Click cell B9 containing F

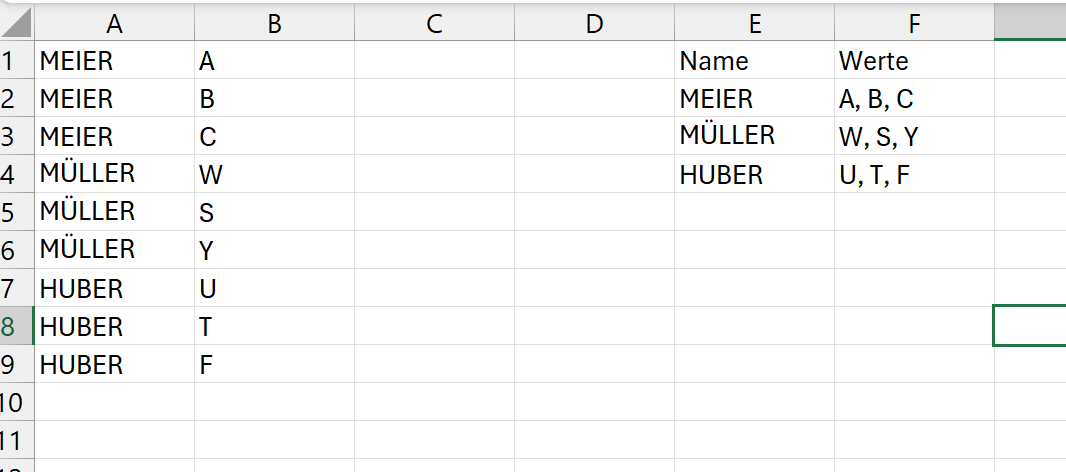[275, 364]
